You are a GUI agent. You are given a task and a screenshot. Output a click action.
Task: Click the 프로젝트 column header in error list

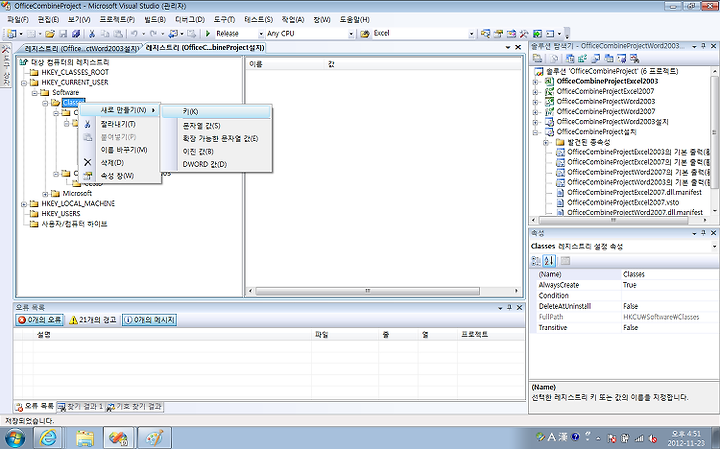click(490, 335)
